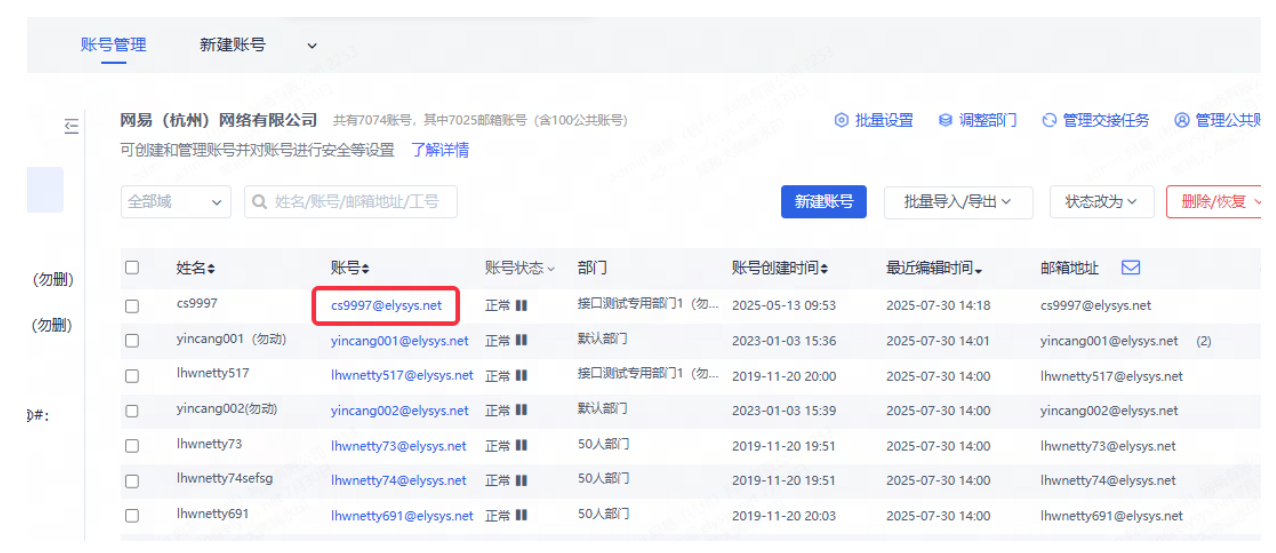Open account lhwnetty691@elysys.net link
This screenshot has width=1276, height=553.
coord(402,516)
